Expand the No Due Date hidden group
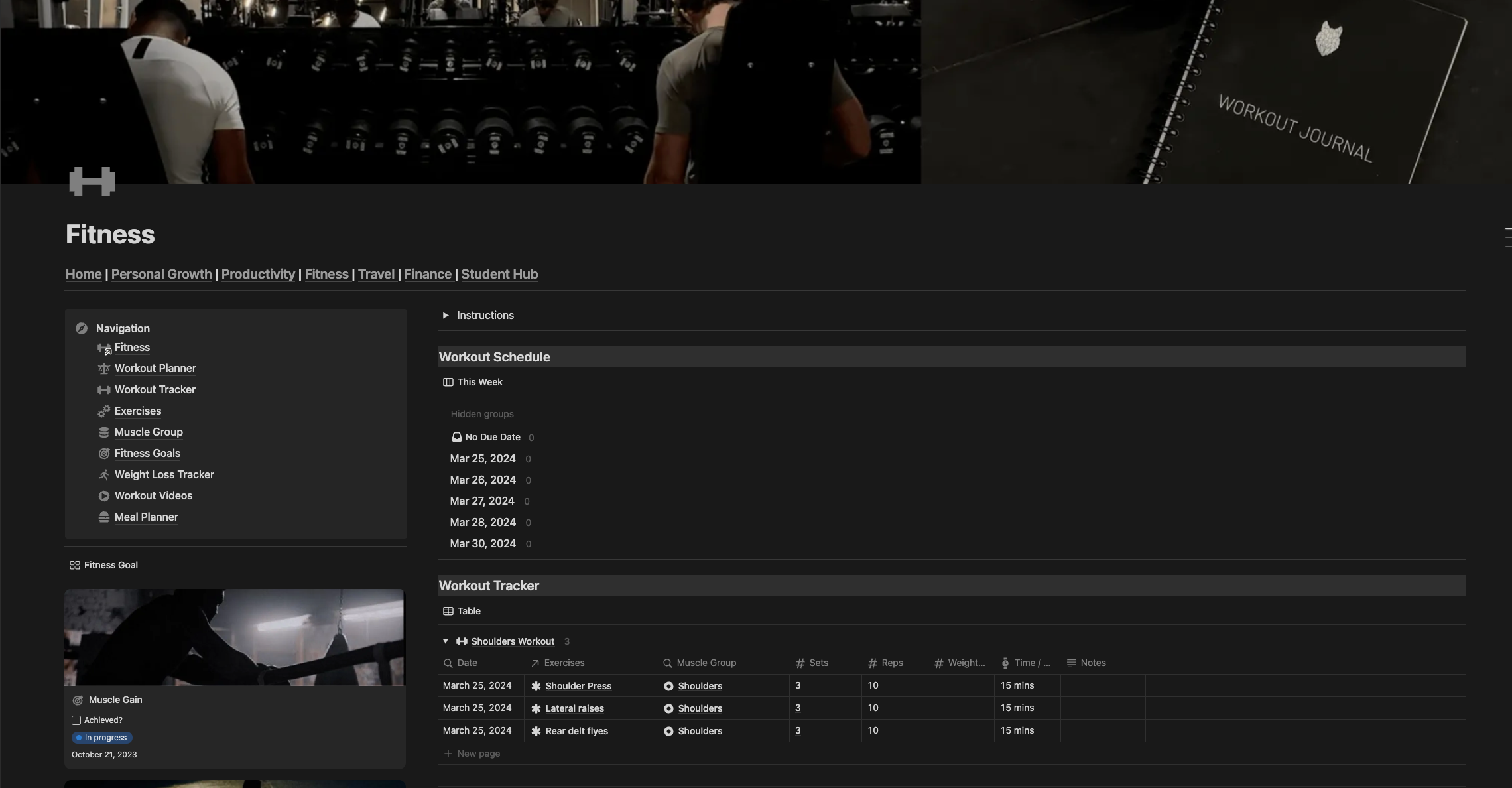This screenshot has width=1512, height=788. [x=492, y=438]
